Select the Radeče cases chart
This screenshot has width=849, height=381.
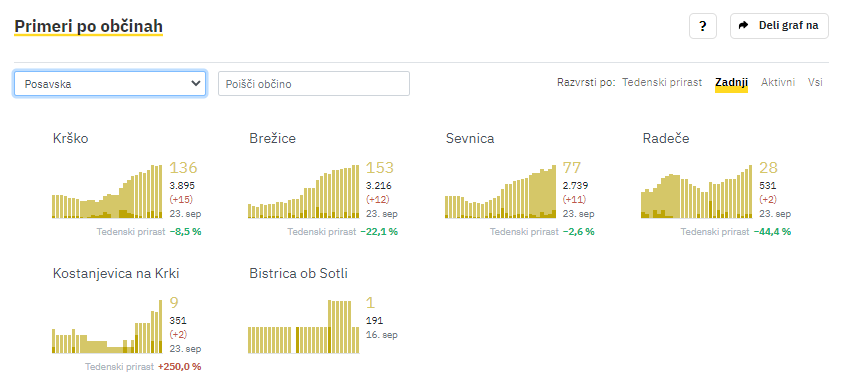pyautogui.click(x=696, y=192)
